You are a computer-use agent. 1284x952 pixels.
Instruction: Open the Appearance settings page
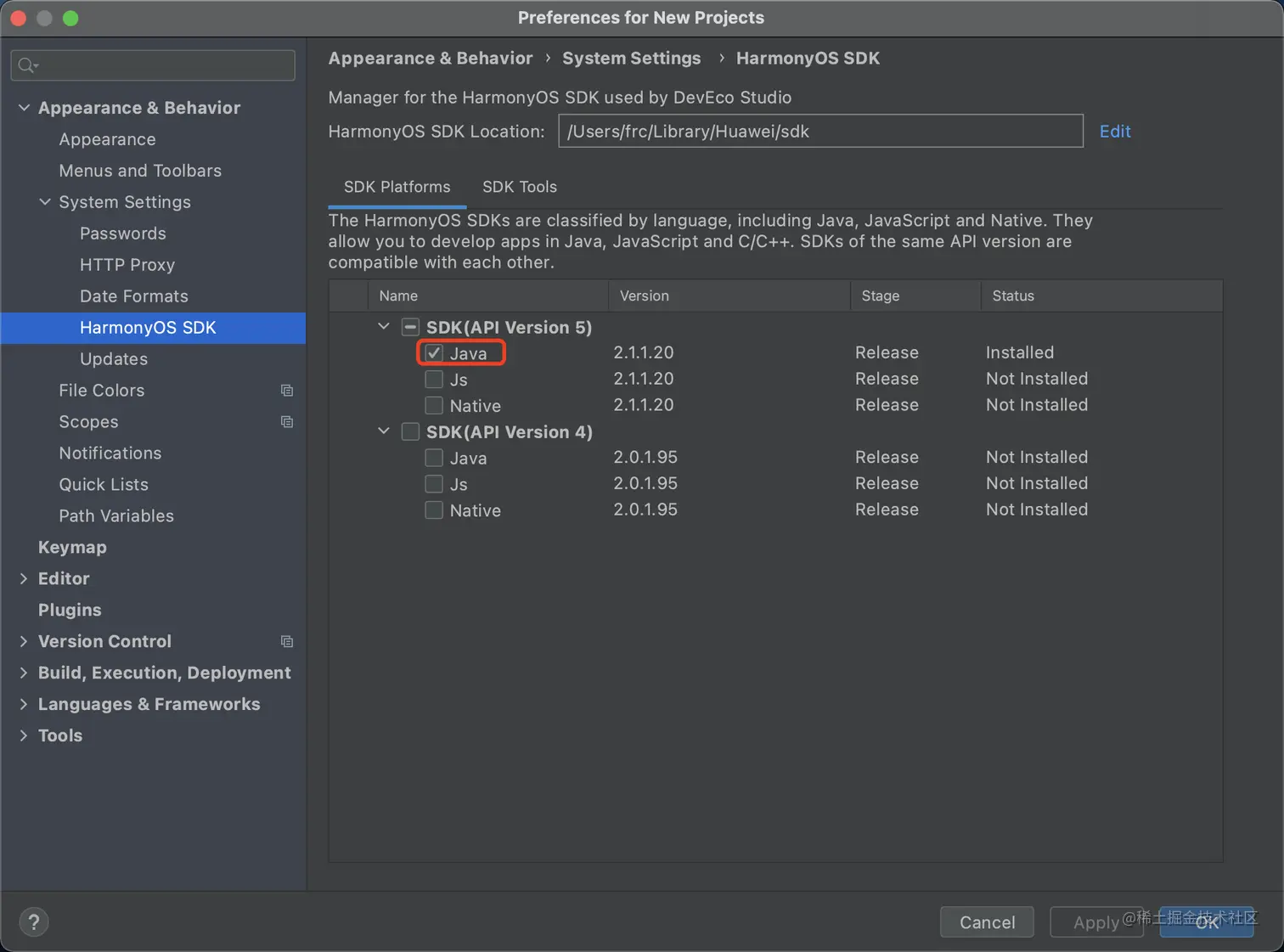107,139
